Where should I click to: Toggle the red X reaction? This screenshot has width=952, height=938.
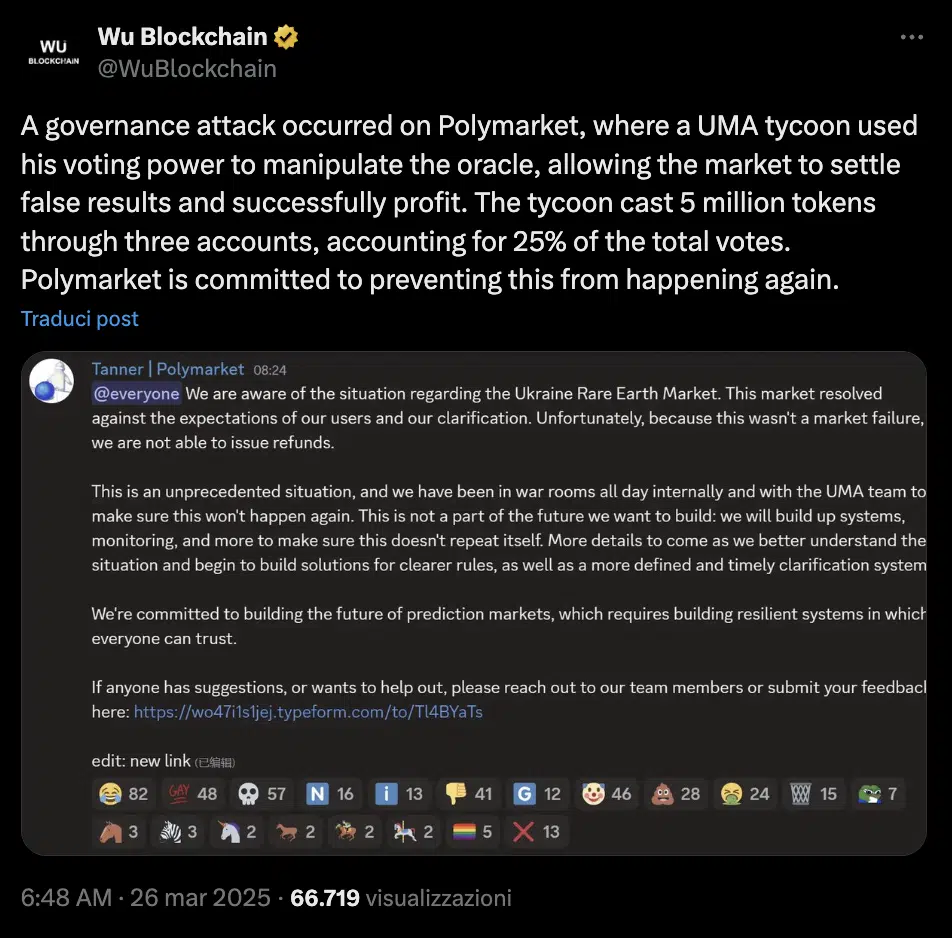(x=537, y=831)
